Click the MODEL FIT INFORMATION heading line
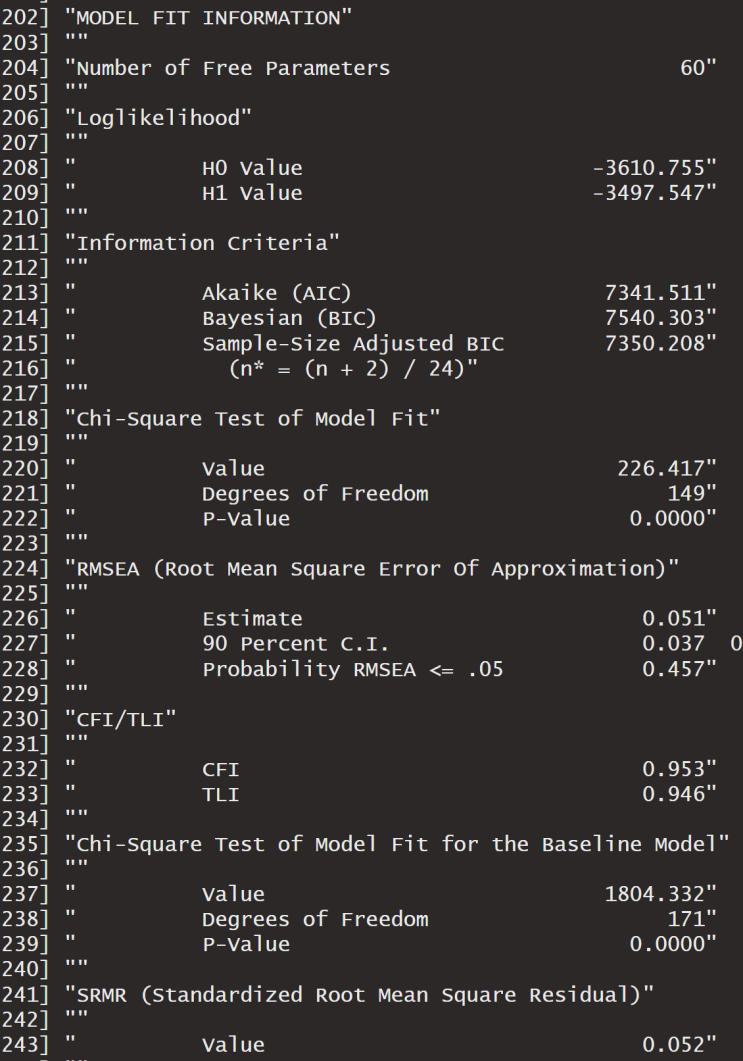The image size is (743, 1061). [208, 18]
